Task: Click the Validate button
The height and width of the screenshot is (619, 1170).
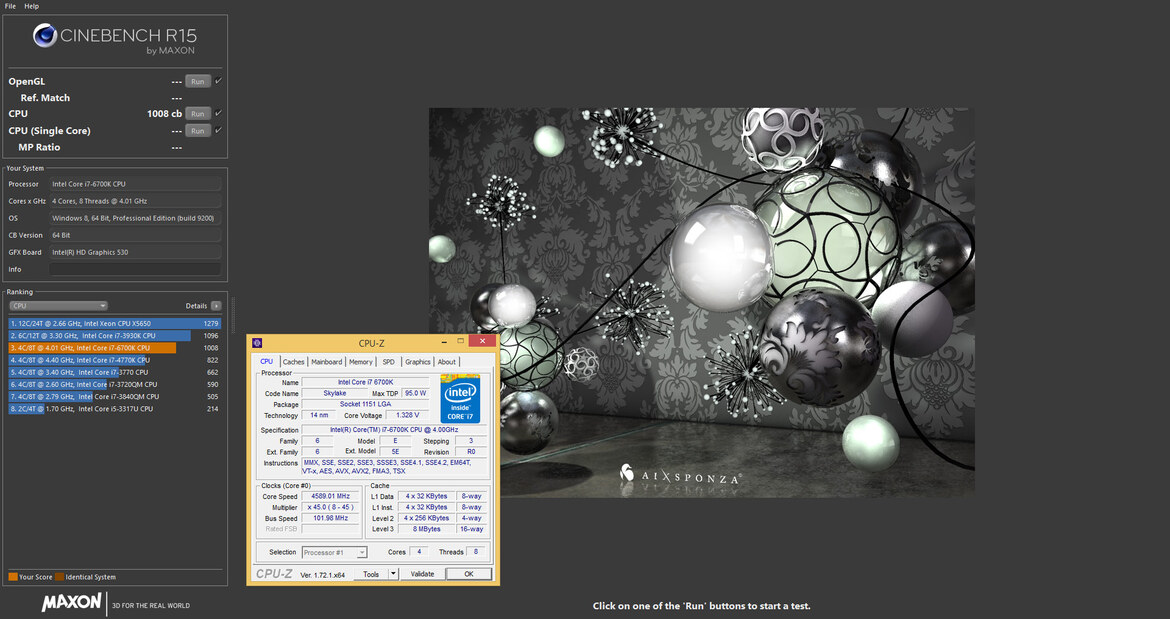Action: pyautogui.click(x=422, y=574)
